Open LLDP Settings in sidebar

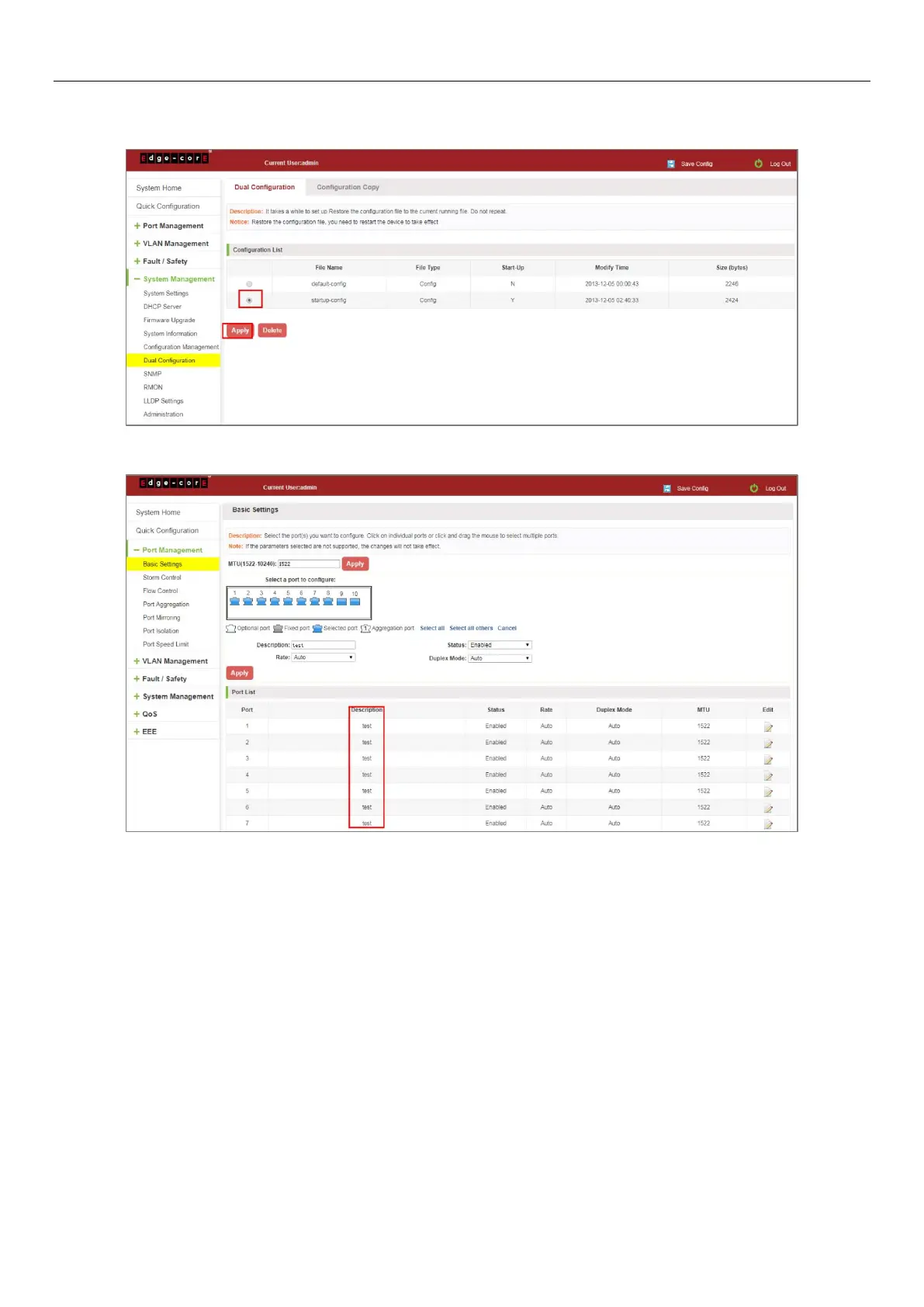(x=164, y=401)
